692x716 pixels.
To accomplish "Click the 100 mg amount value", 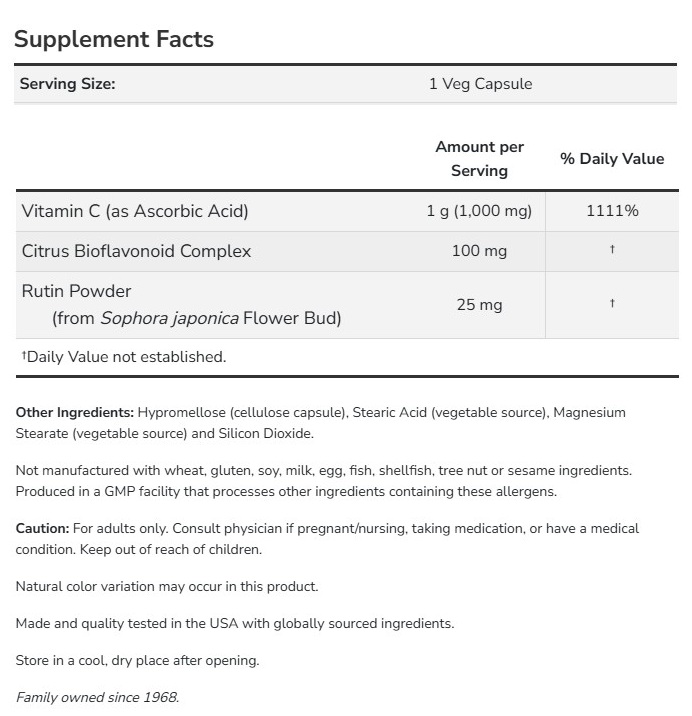I will (480, 251).
